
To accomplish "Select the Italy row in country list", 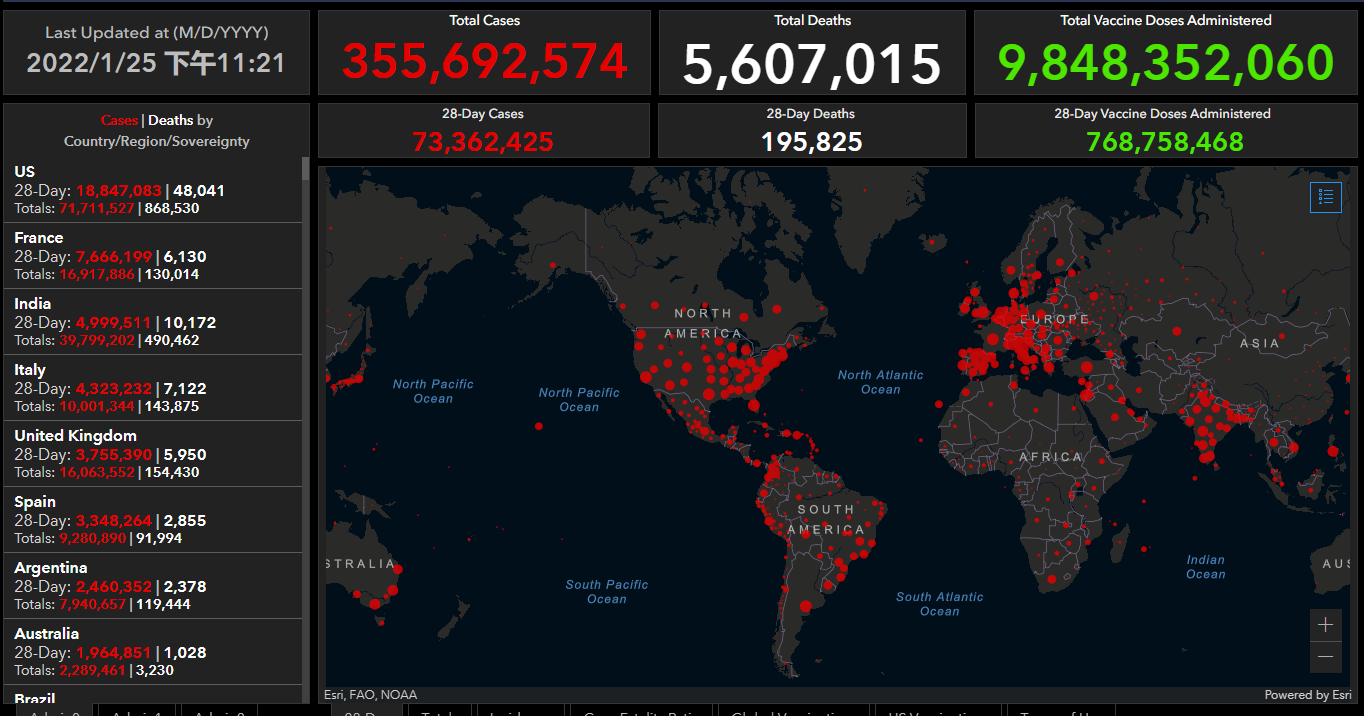I will [x=152, y=388].
